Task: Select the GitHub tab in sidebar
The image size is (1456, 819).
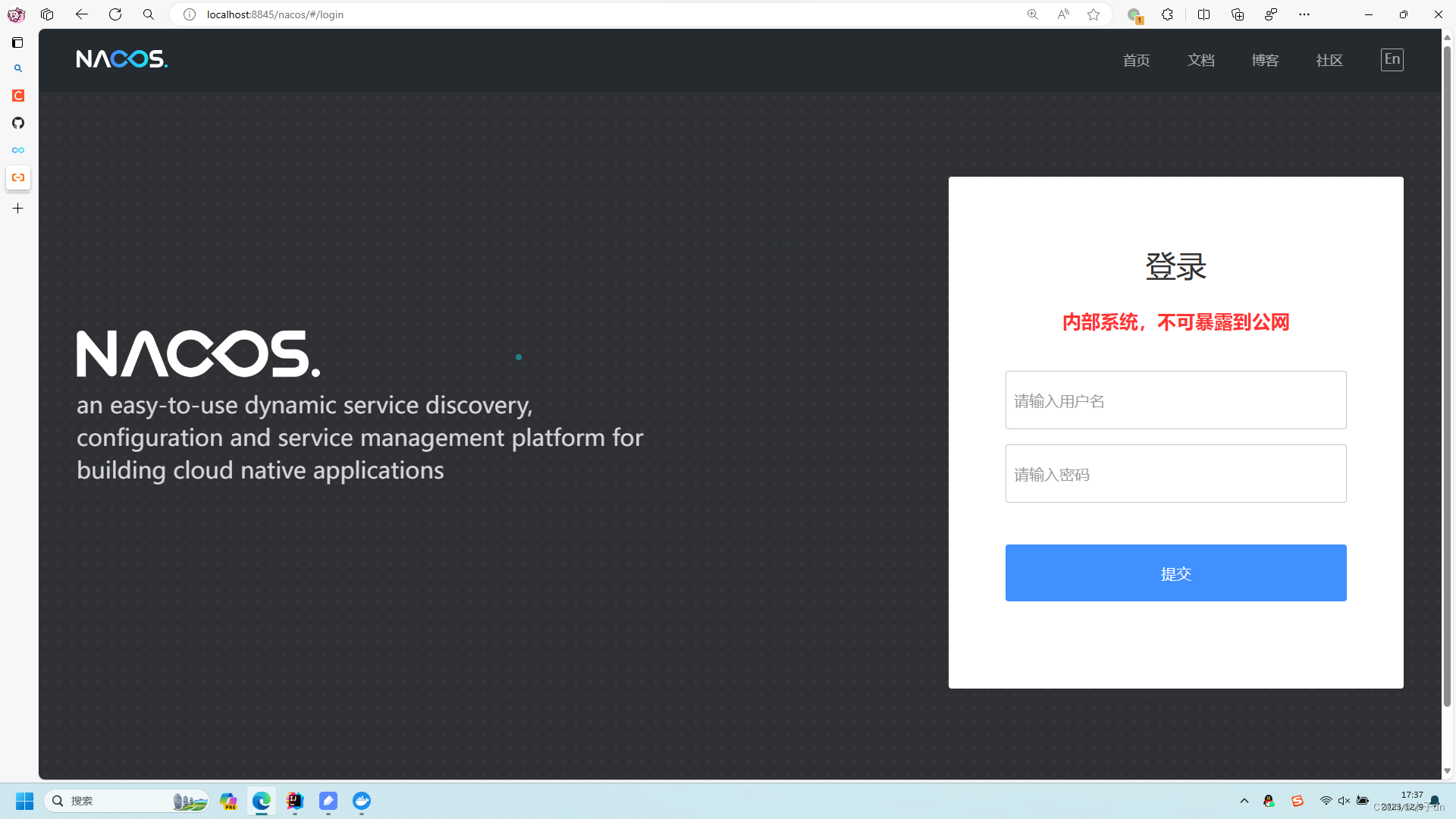Action: point(18,123)
